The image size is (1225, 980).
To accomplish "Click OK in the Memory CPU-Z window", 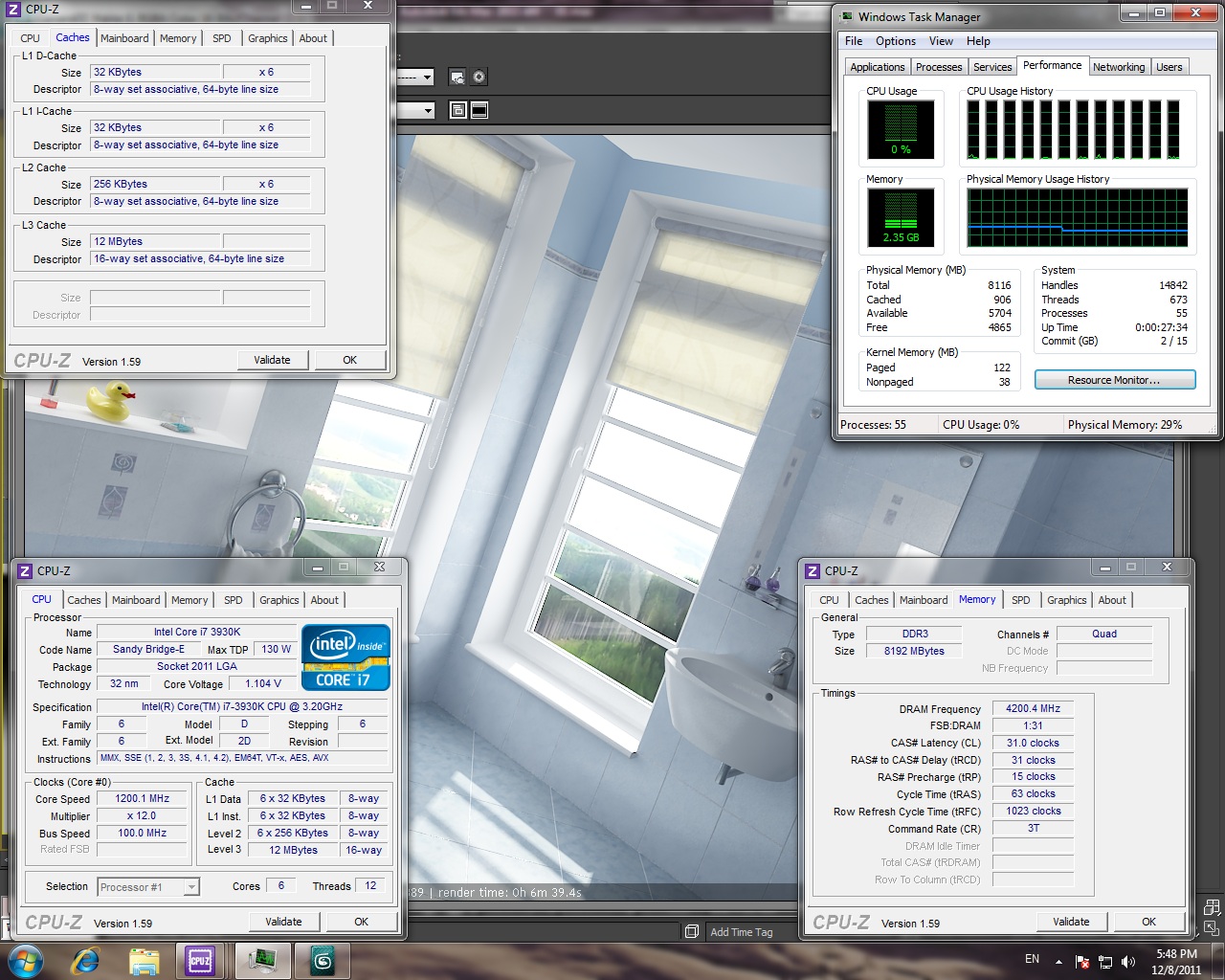I will click(1148, 922).
